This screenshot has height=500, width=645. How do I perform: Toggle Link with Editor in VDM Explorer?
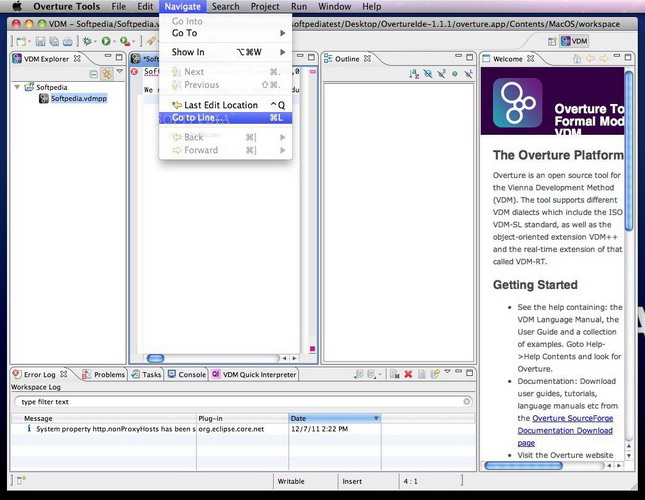[x=107, y=74]
